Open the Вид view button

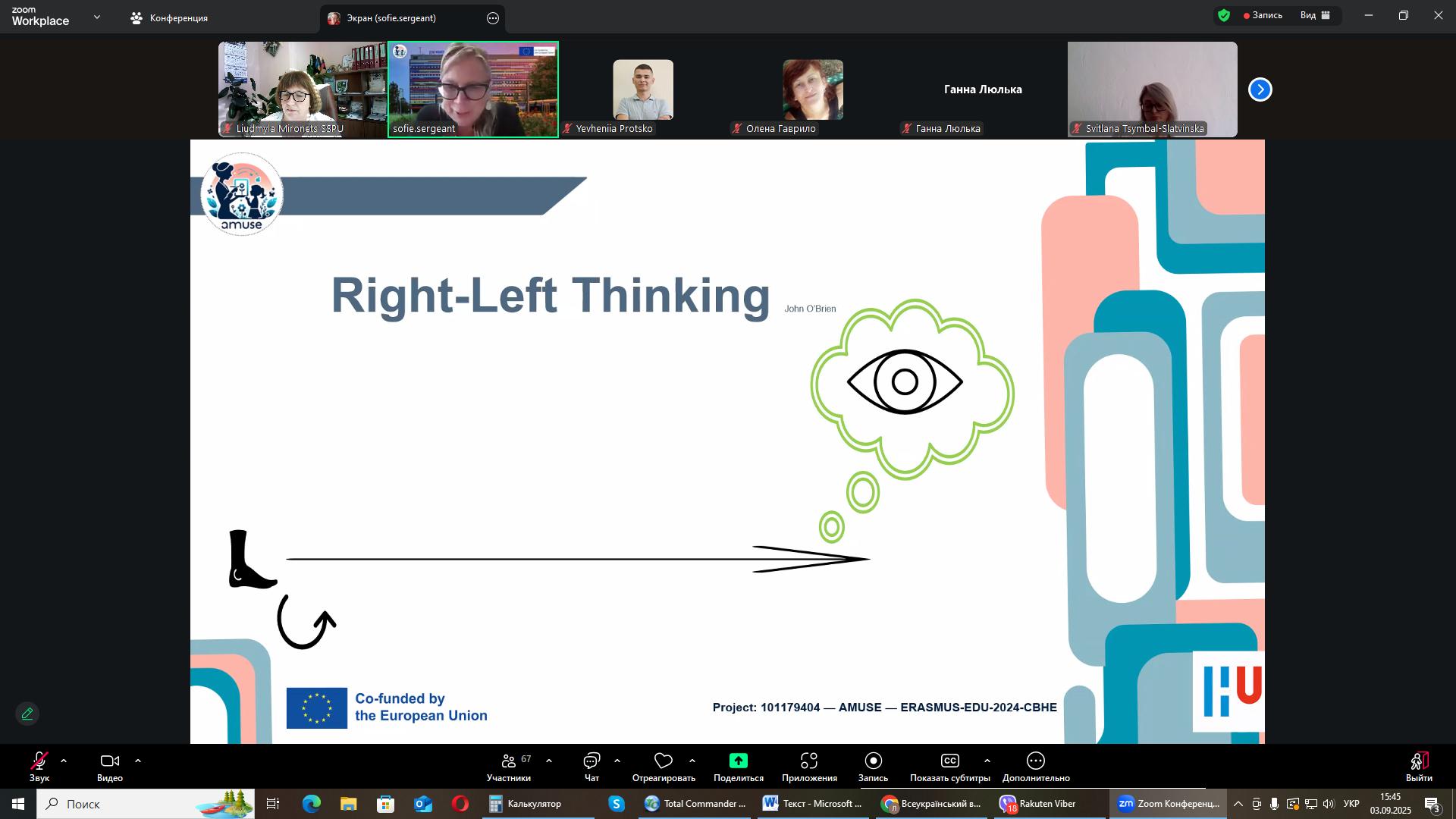pos(1315,15)
